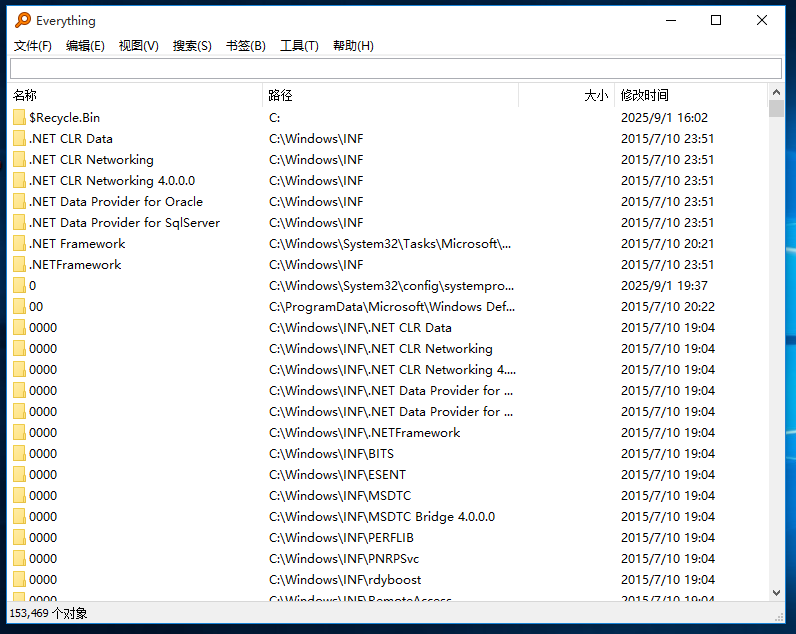This screenshot has width=796, height=634.
Task: Open the 文件(F) menu
Action: pos(33,46)
